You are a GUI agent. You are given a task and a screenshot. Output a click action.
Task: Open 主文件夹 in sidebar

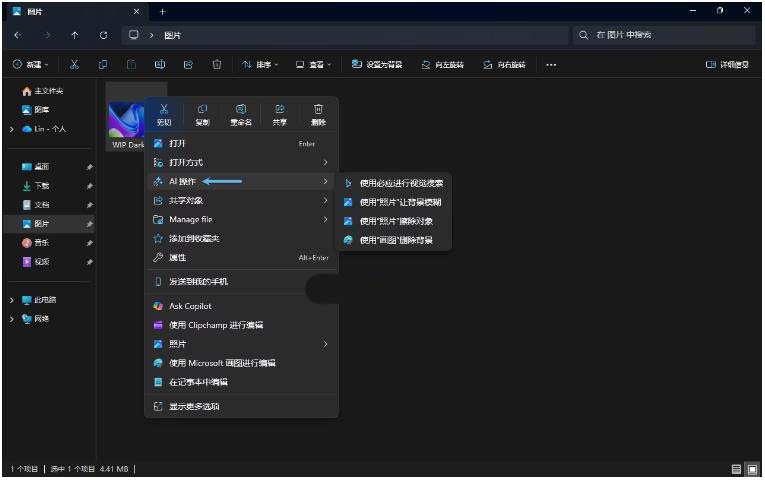click(43, 91)
